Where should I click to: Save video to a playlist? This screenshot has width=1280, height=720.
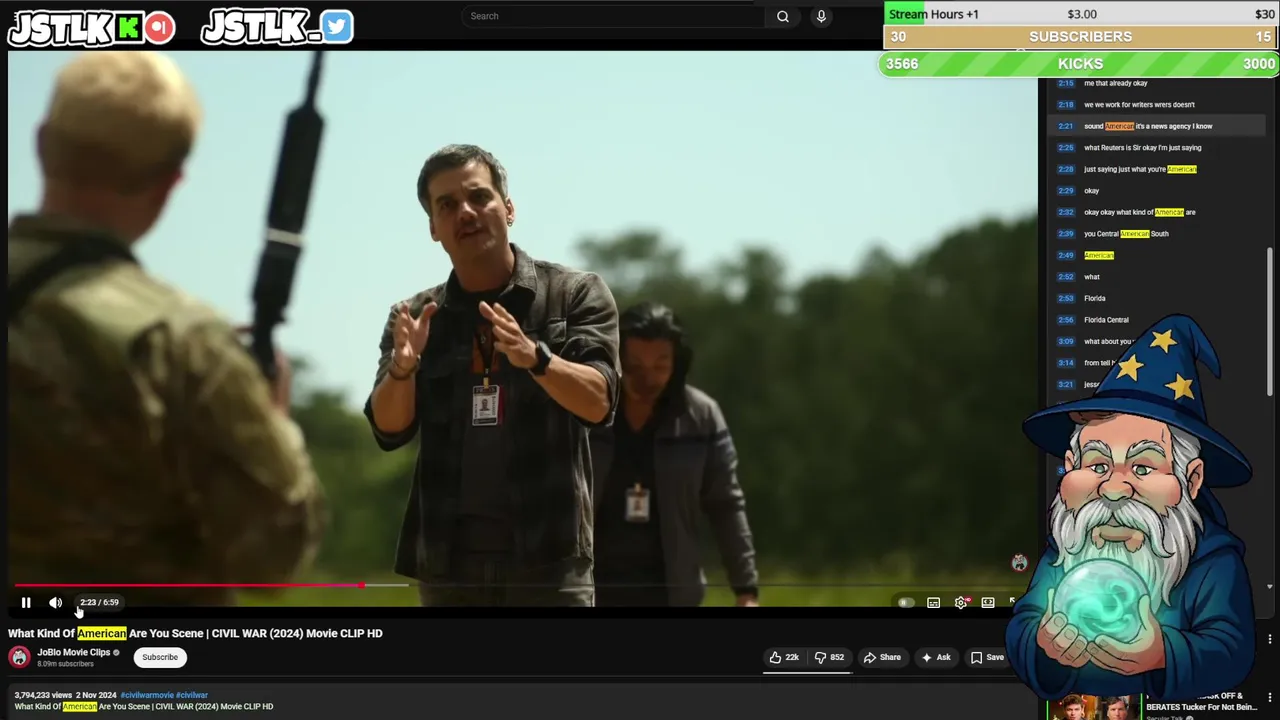[987, 657]
